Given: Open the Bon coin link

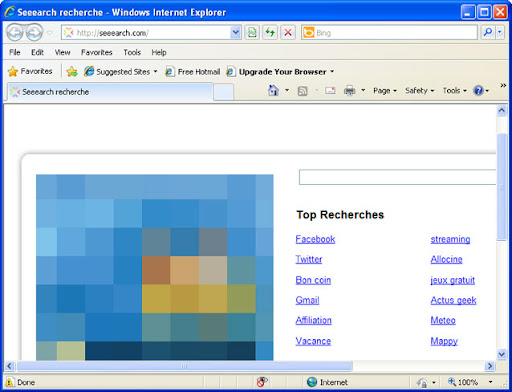Looking at the screenshot, I should click(313, 280).
